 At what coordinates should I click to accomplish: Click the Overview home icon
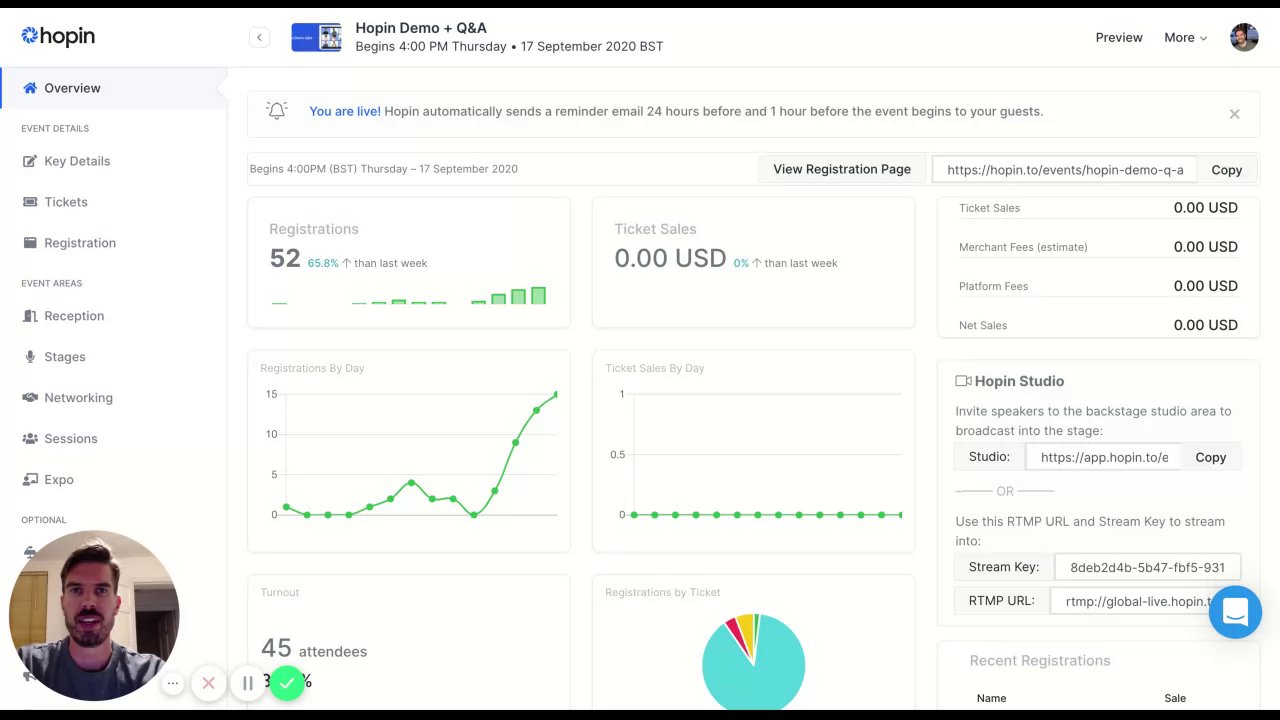tap(30, 88)
